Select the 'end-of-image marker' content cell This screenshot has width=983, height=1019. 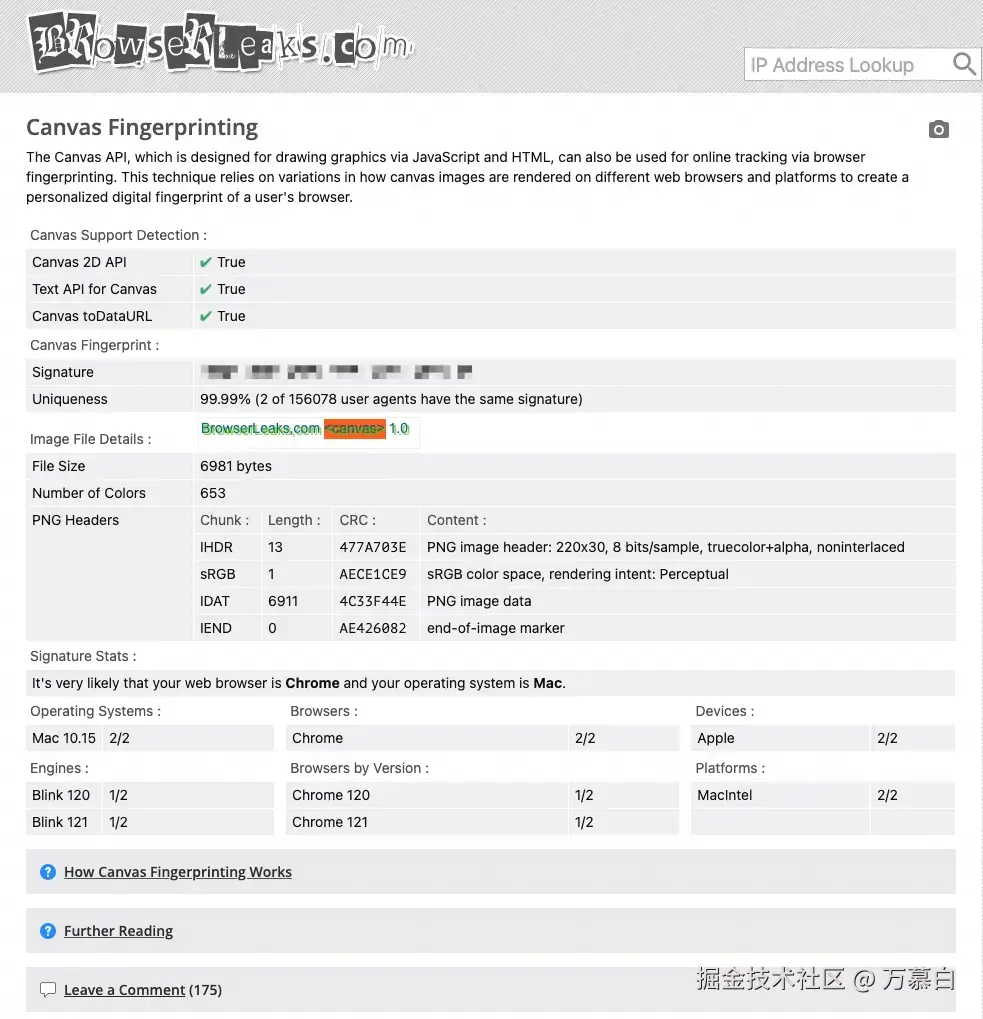[x=496, y=628]
